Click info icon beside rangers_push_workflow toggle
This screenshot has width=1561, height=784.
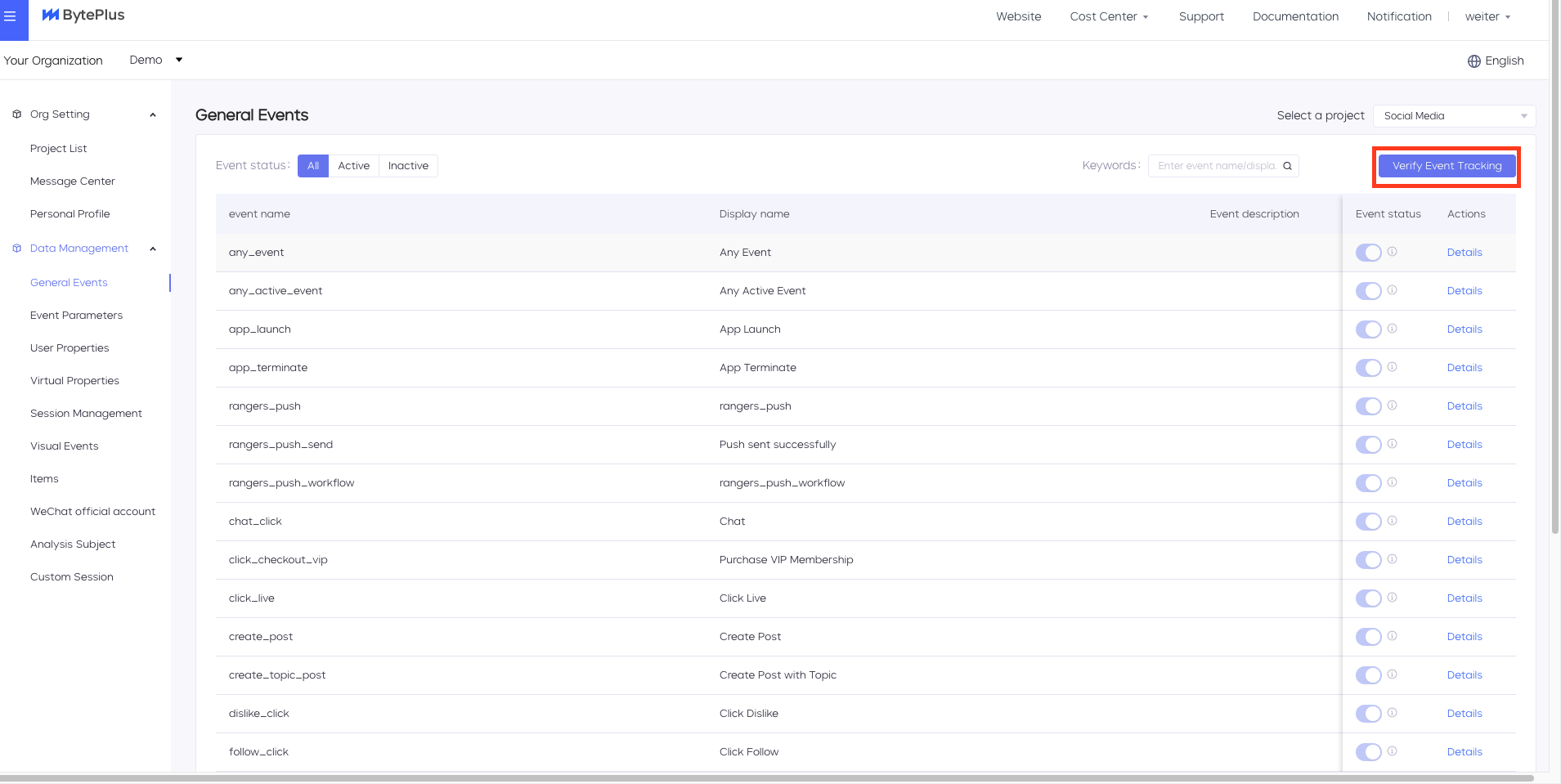click(1392, 482)
